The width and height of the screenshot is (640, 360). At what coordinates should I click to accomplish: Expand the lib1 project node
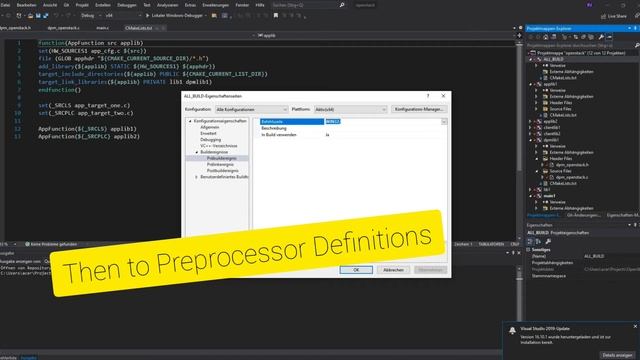pyautogui.click(x=531, y=189)
